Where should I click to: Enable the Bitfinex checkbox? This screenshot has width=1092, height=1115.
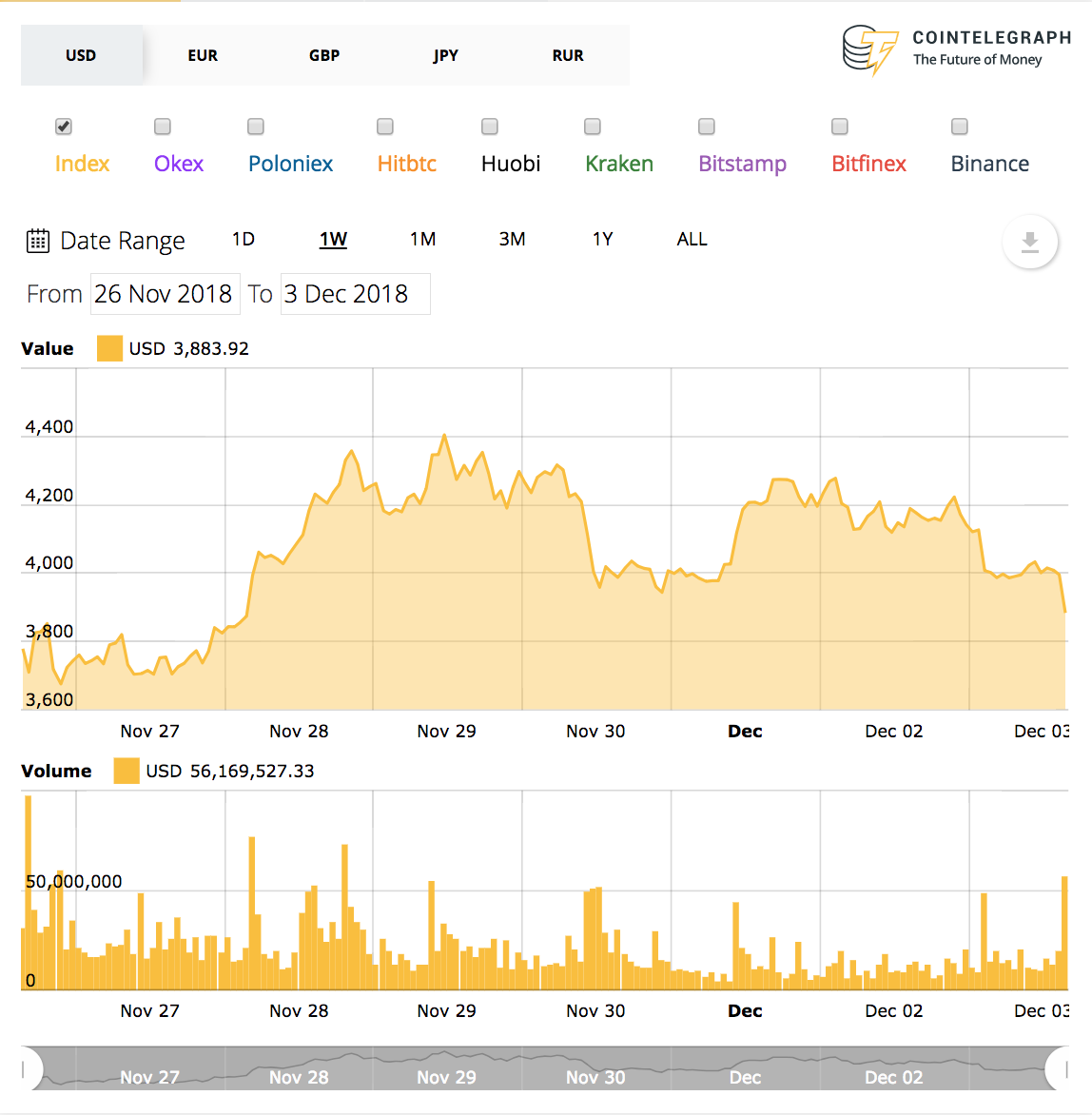click(x=840, y=127)
